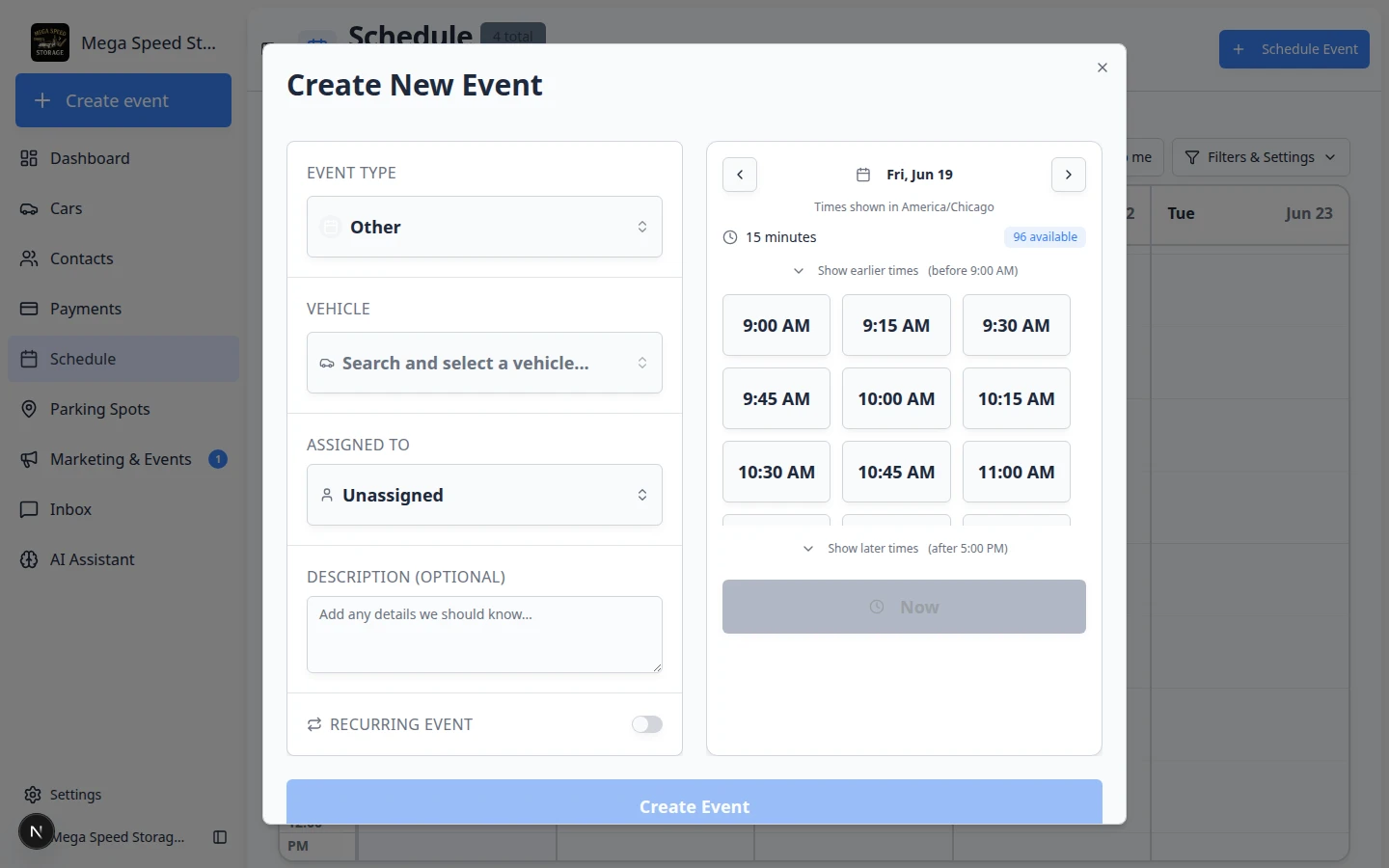Choose the 10:30 AM slot
Image resolution: width=1389 pixels, height=868 pixels.
tap(776, 472)
